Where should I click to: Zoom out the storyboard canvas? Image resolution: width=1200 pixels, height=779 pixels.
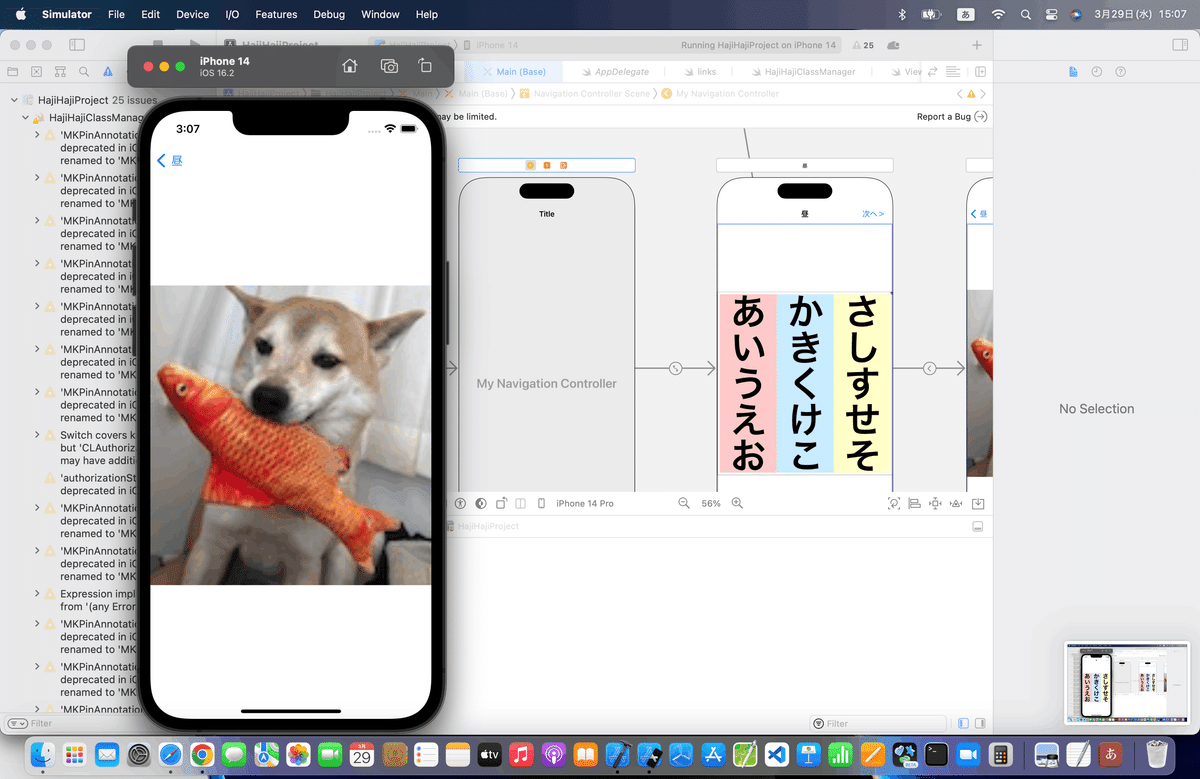[x=684, y=503]
